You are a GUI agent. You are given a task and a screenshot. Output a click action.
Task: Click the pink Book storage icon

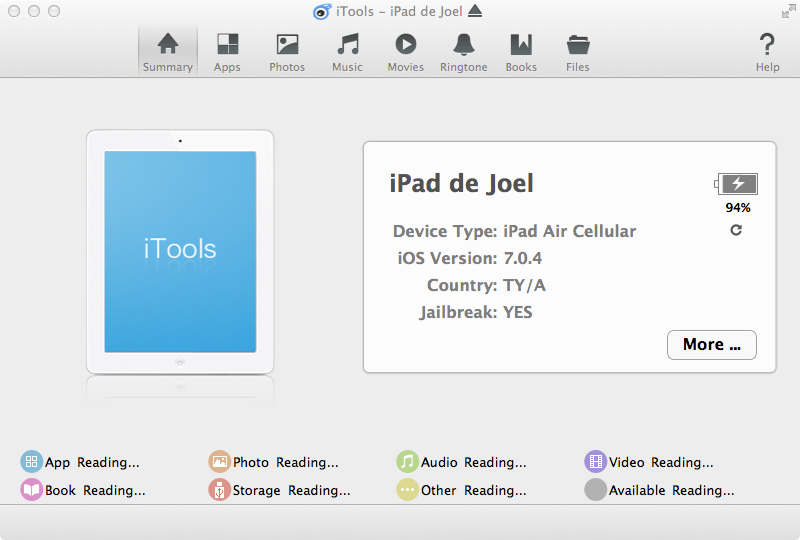[x=31, y=489]
